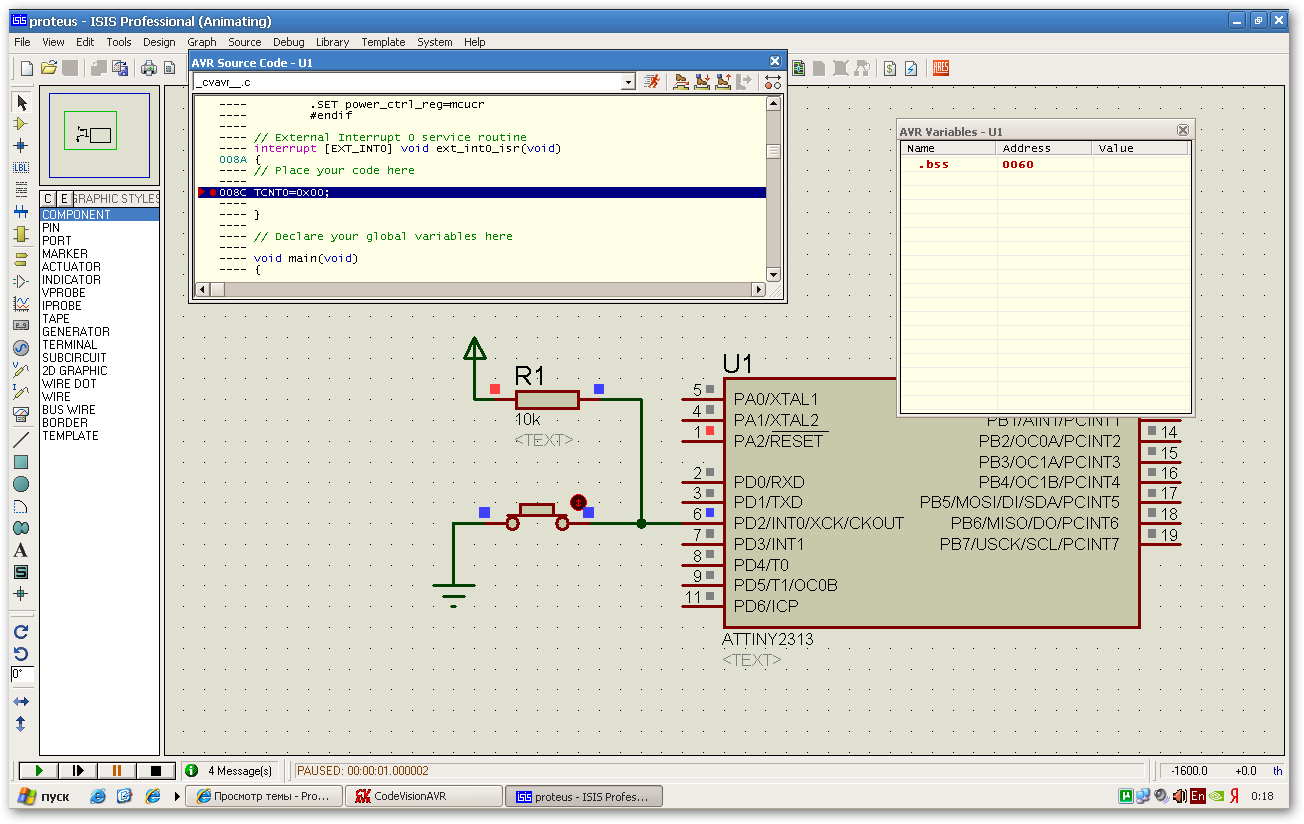Select the Wire Label (LBL) tool
1304x824 pixels.
21,167
